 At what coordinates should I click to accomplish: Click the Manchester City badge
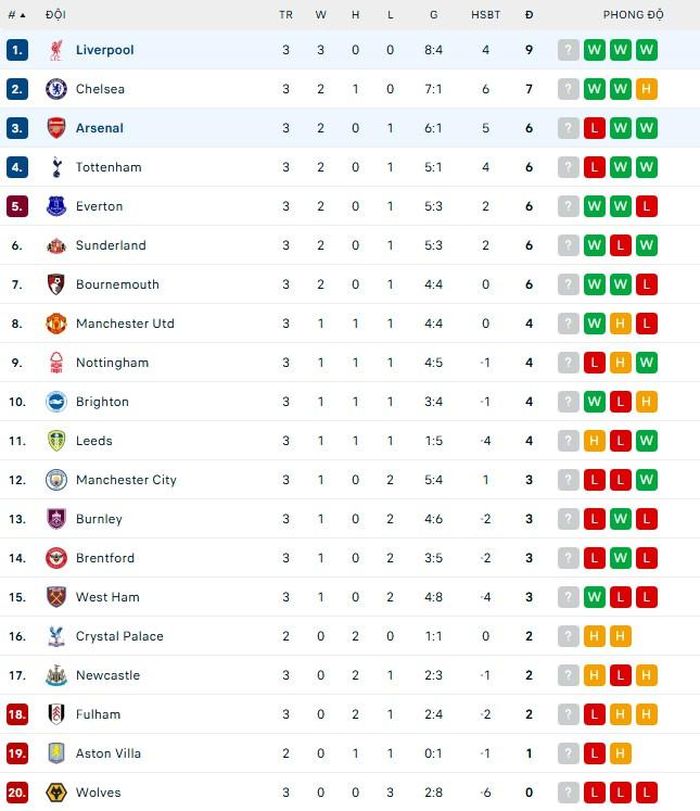coord(56,480)
